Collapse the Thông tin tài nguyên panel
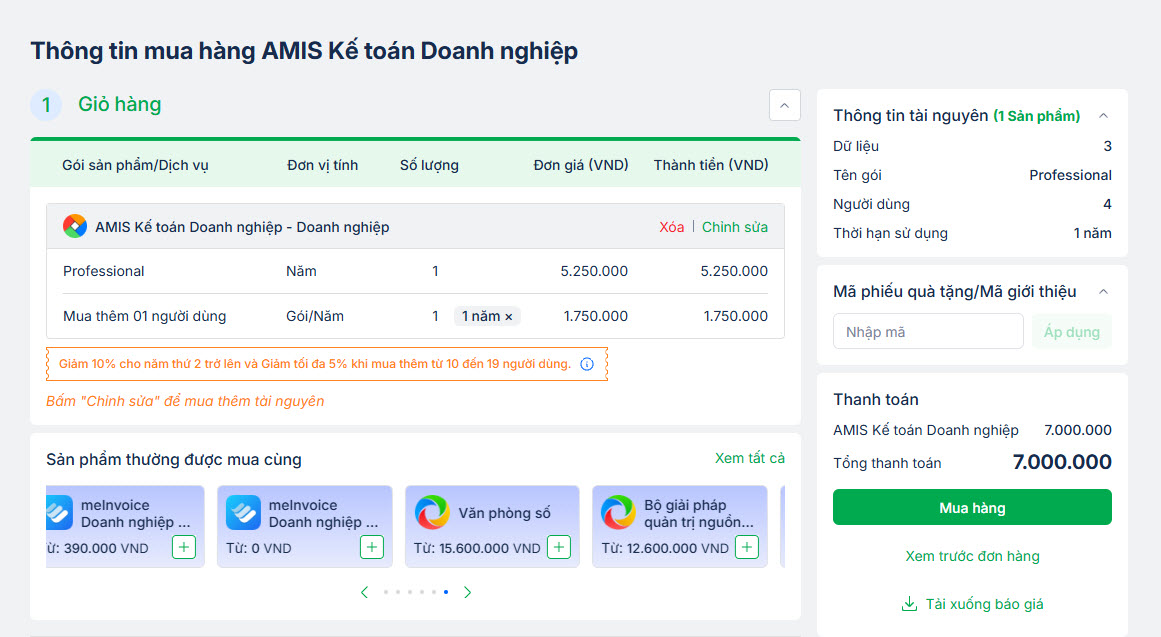This screenshot has height=637, width=1161. click(x=1103, y=116)
